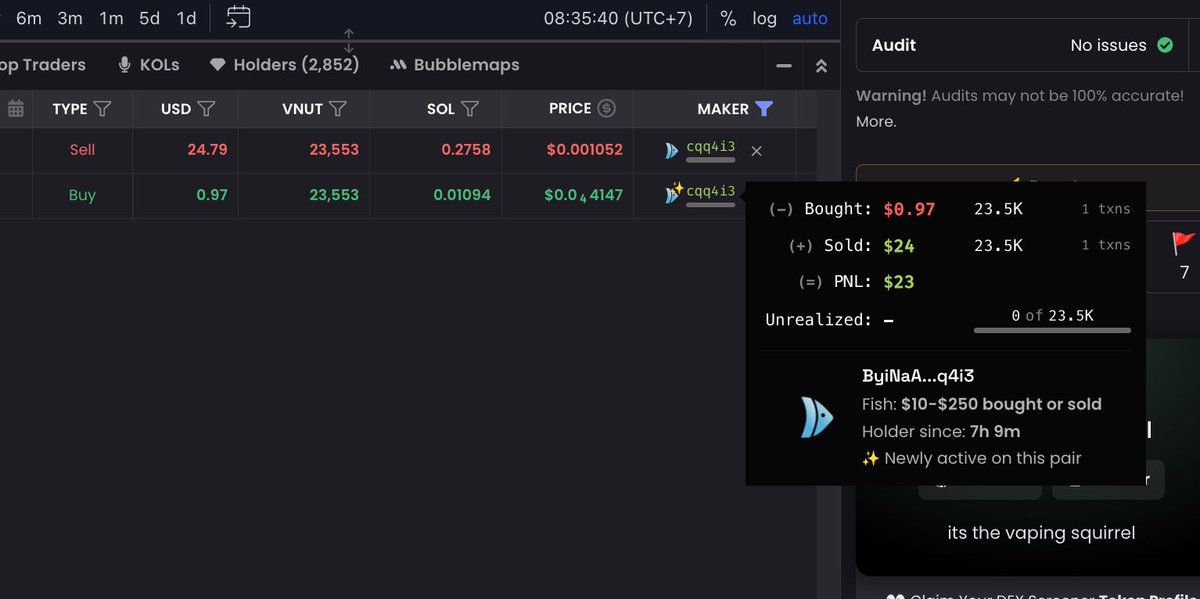Viewport: 1200px width, 599px height.
Task: Click the red flag icon
Action: (1184, 243)
